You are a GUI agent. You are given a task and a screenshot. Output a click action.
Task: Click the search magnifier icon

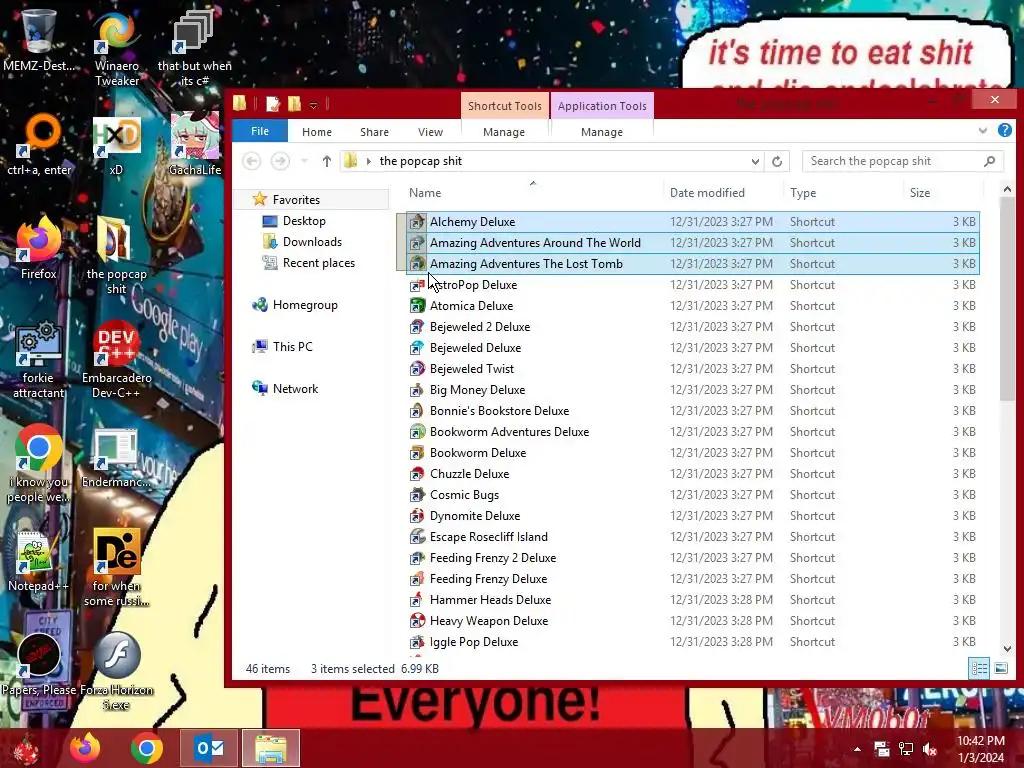click(989, 161)
